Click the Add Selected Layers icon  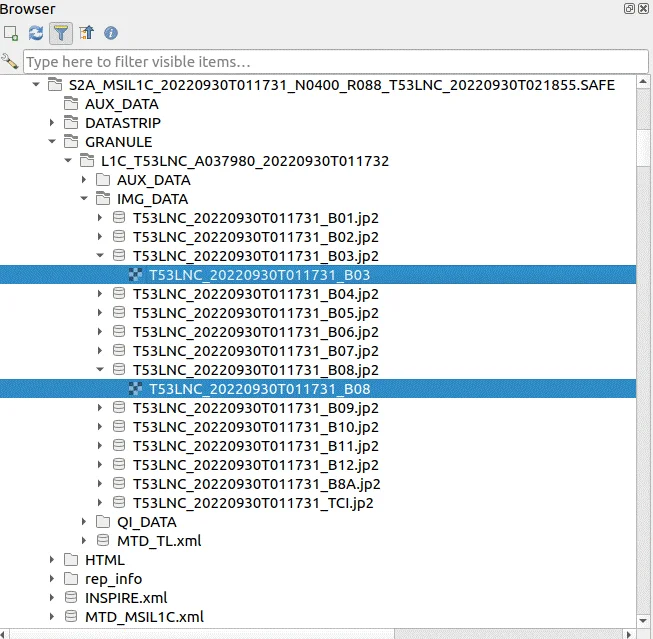pyautogui.click(x=11, y=33)
